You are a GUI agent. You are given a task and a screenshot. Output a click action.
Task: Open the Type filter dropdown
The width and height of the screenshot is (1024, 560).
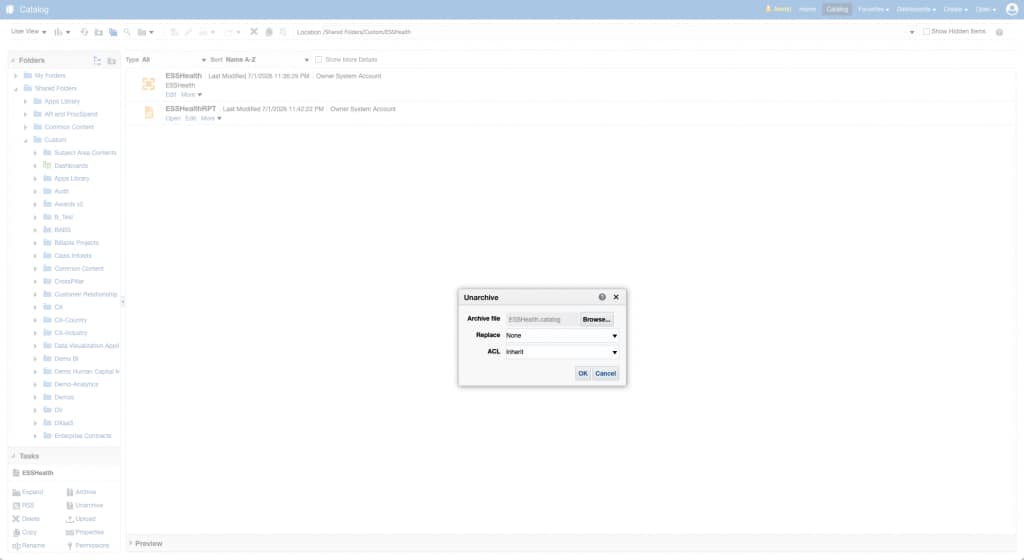(174, 59)
